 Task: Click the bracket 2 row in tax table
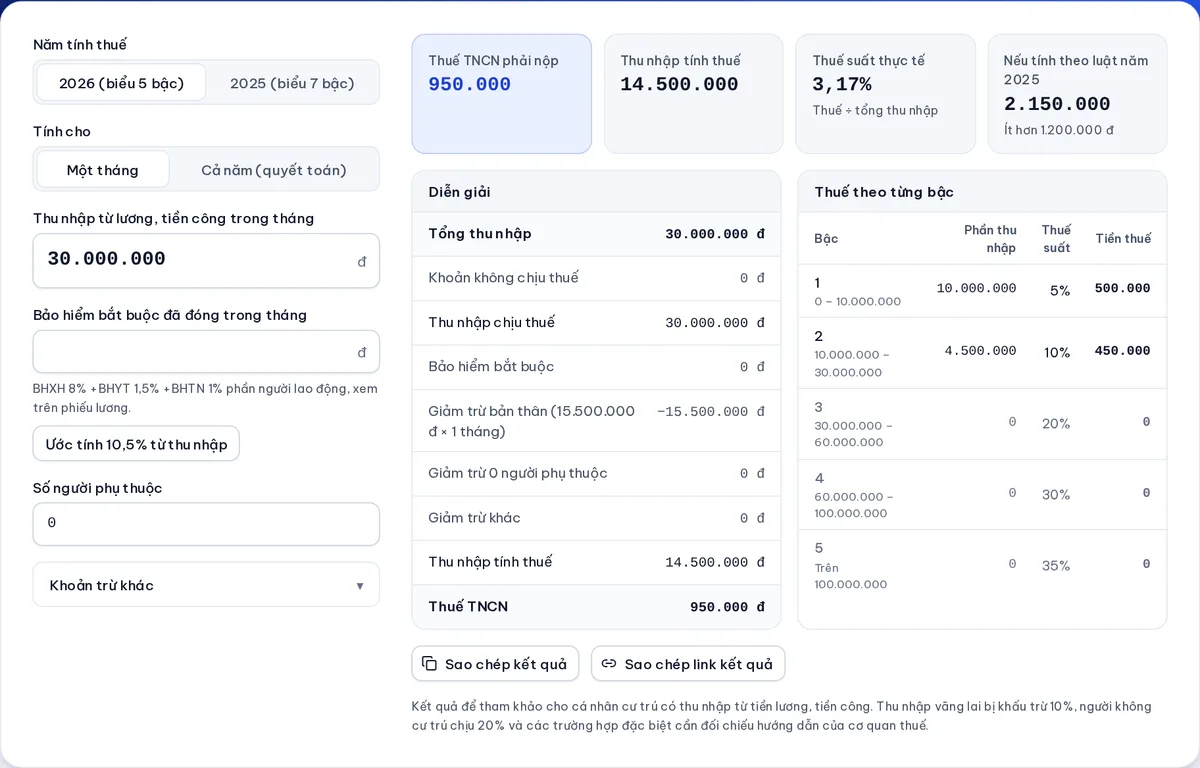tap(982, 353)
